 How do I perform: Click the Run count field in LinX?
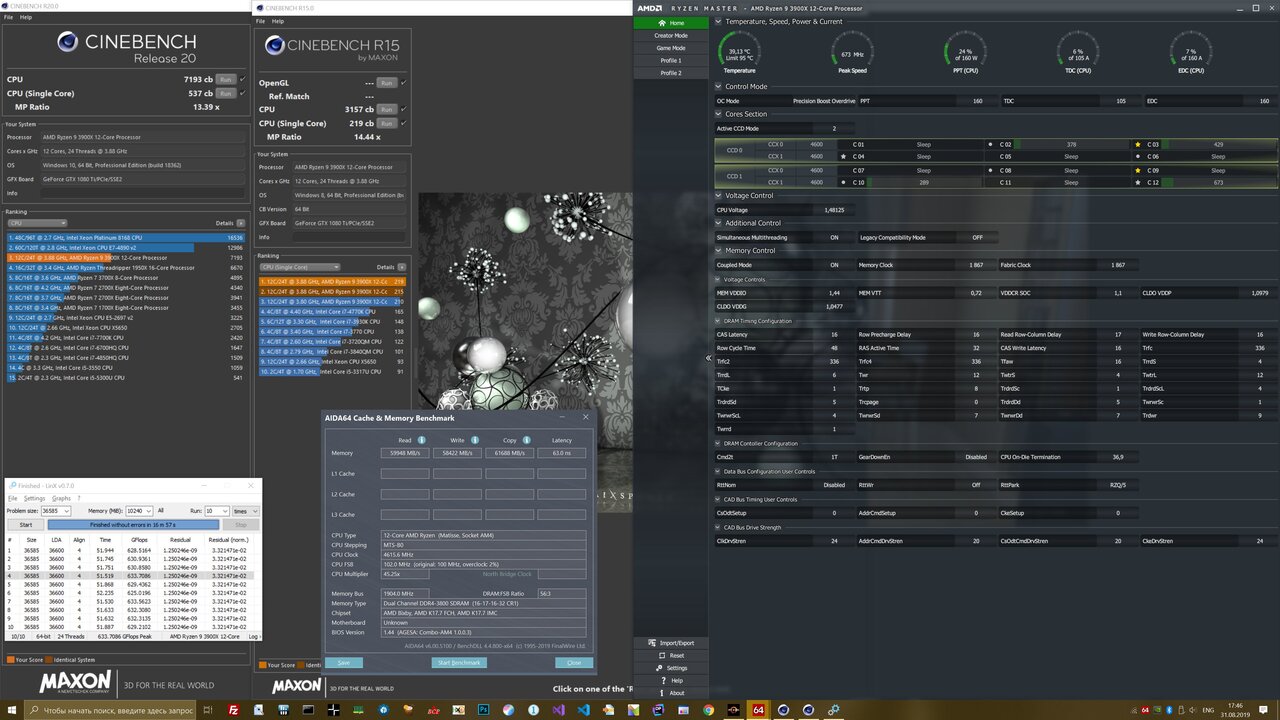(x=214, y=511)
